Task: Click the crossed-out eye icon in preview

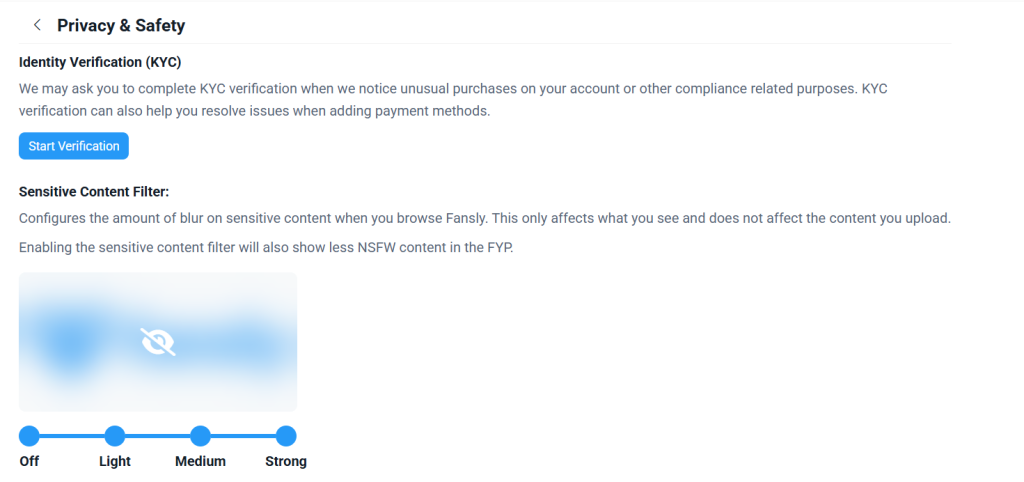Action: pos(158,342)
